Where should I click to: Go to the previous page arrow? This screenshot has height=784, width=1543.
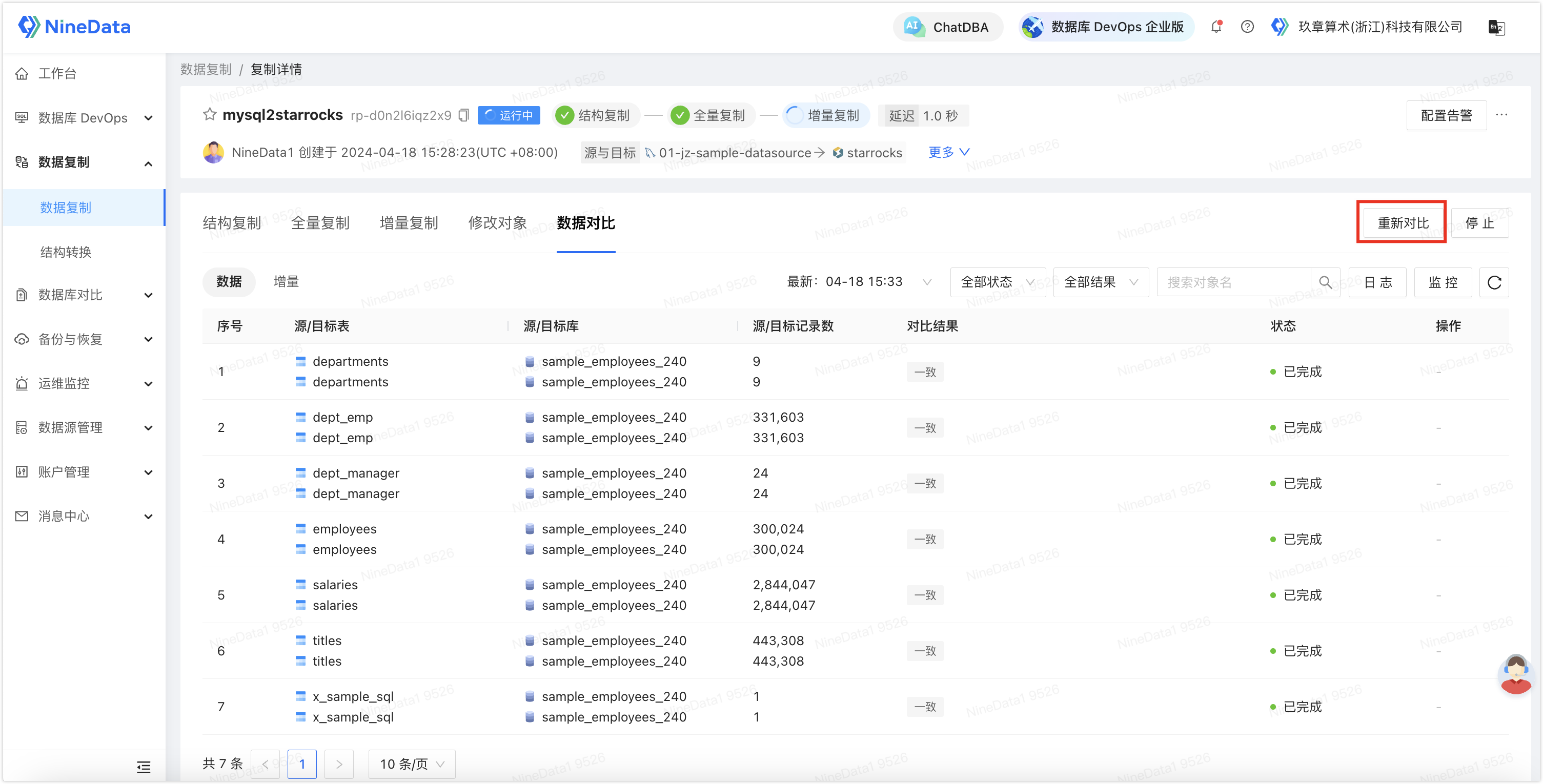point(266,764)
